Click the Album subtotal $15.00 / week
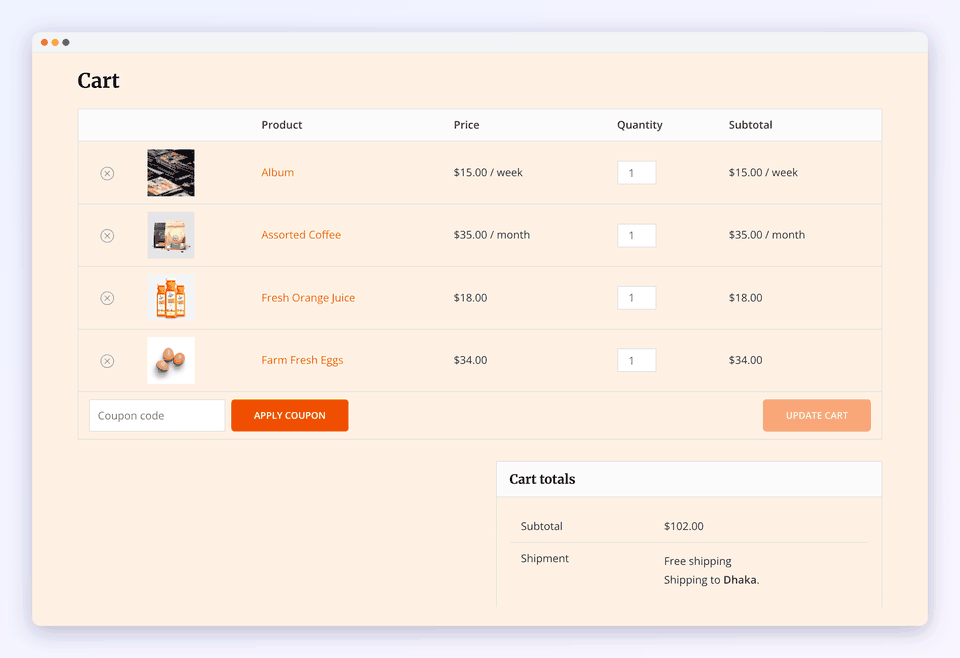Screen dimensions: 960x658 click(763, 173)
